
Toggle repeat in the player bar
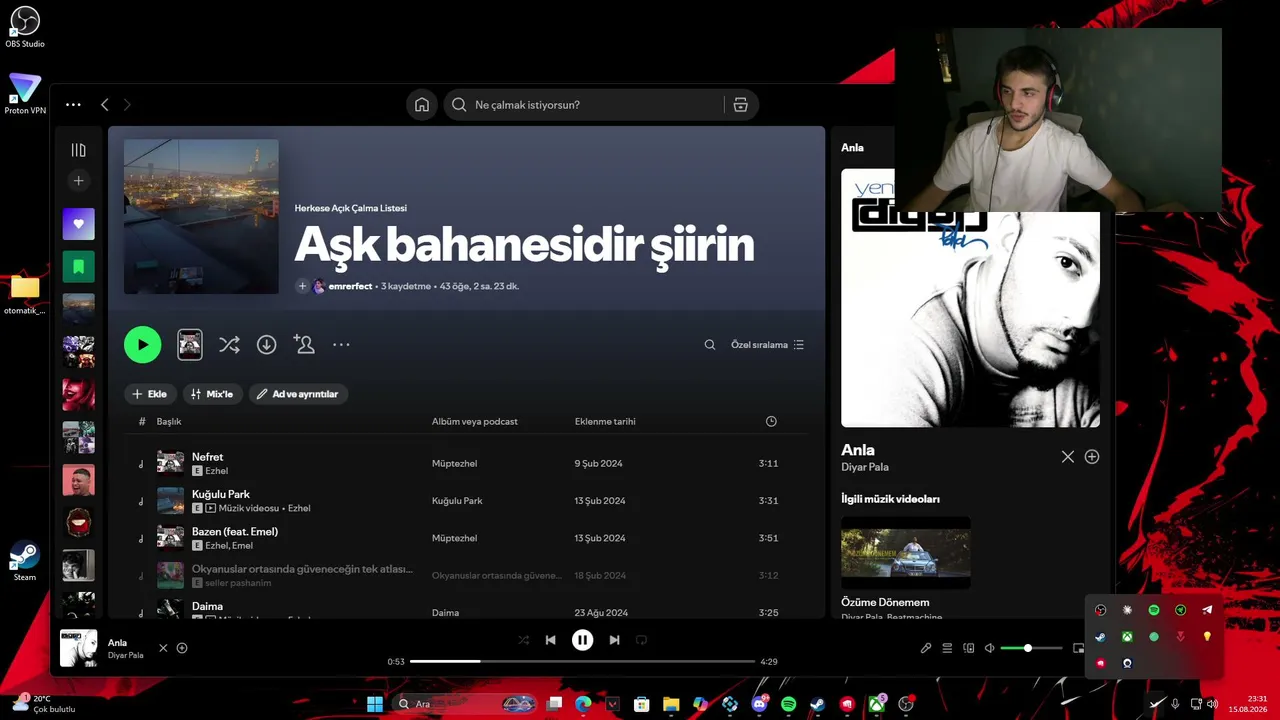642,640
